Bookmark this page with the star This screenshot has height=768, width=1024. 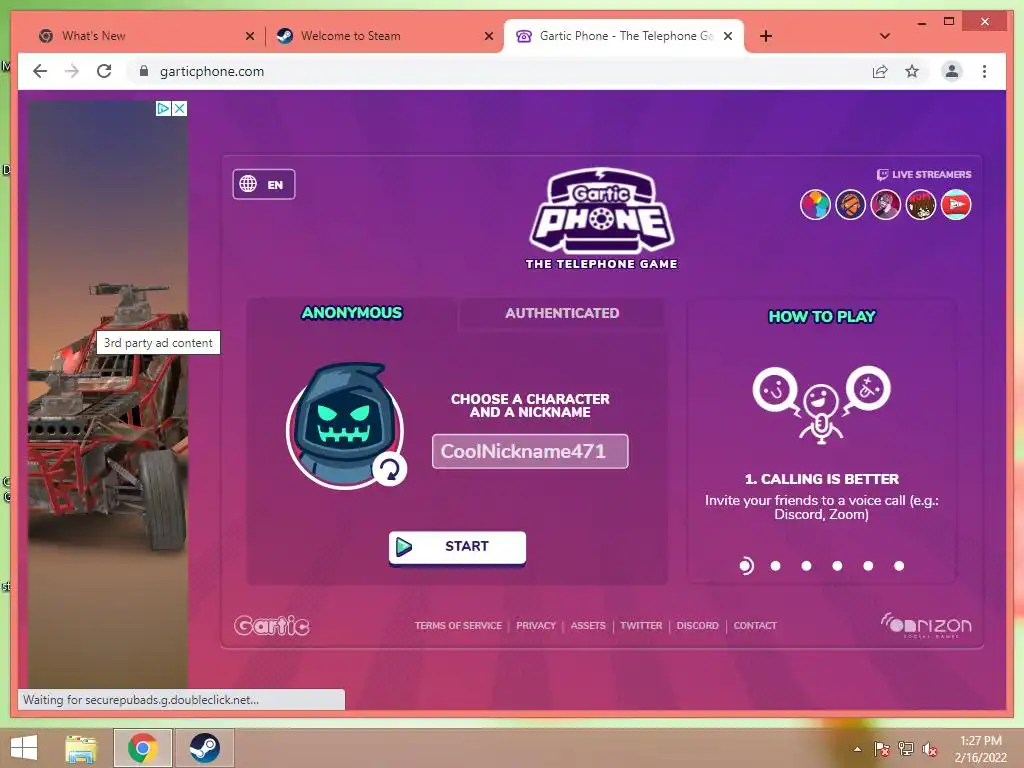click(x=912, y=71)
